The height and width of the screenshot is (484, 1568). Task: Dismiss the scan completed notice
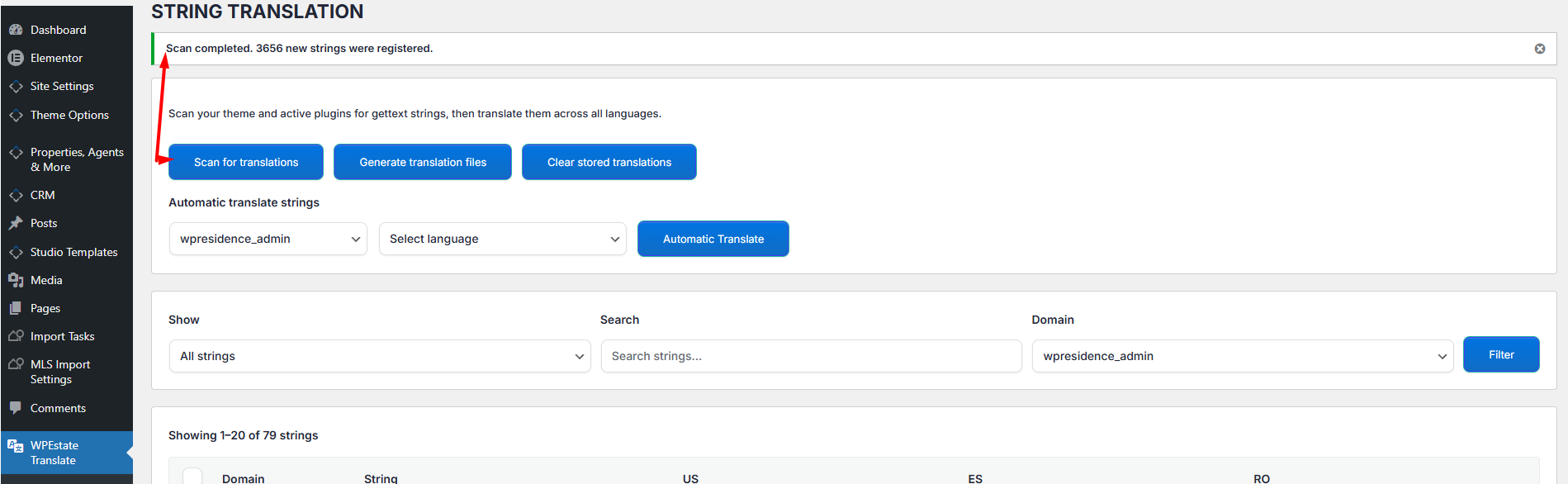[1539, 49]
